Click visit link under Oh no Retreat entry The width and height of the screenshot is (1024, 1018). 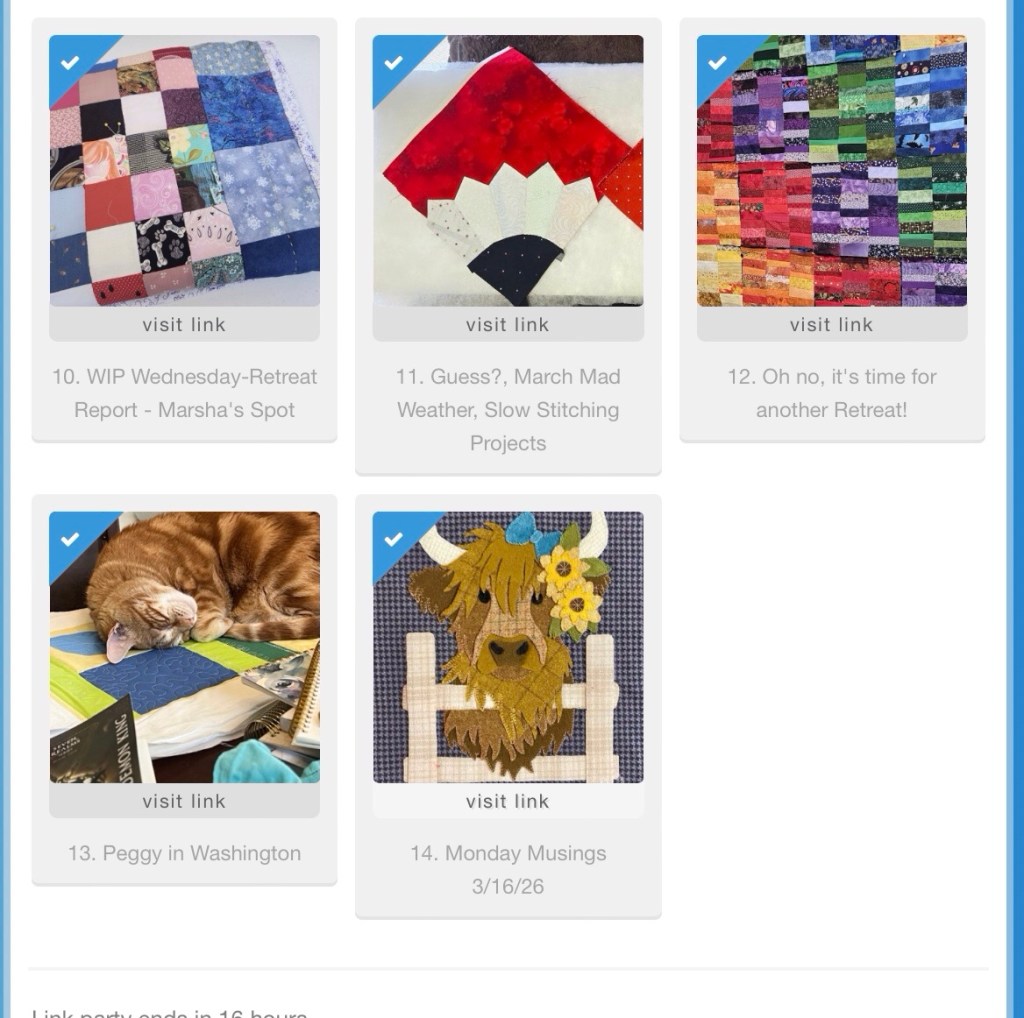(x=832, y=325)
